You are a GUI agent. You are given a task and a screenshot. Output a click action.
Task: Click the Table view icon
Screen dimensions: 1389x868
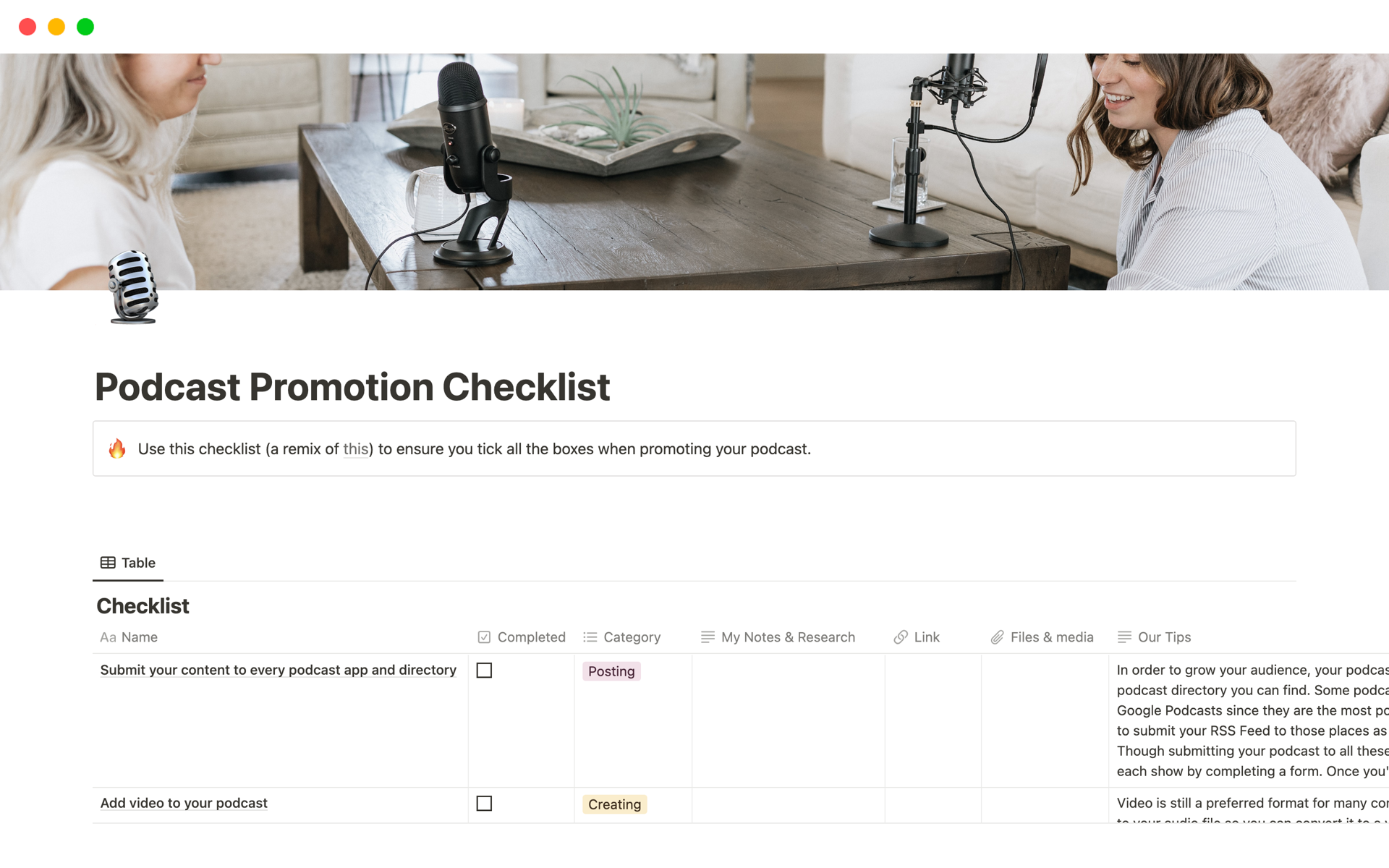[x=106, y=562]
